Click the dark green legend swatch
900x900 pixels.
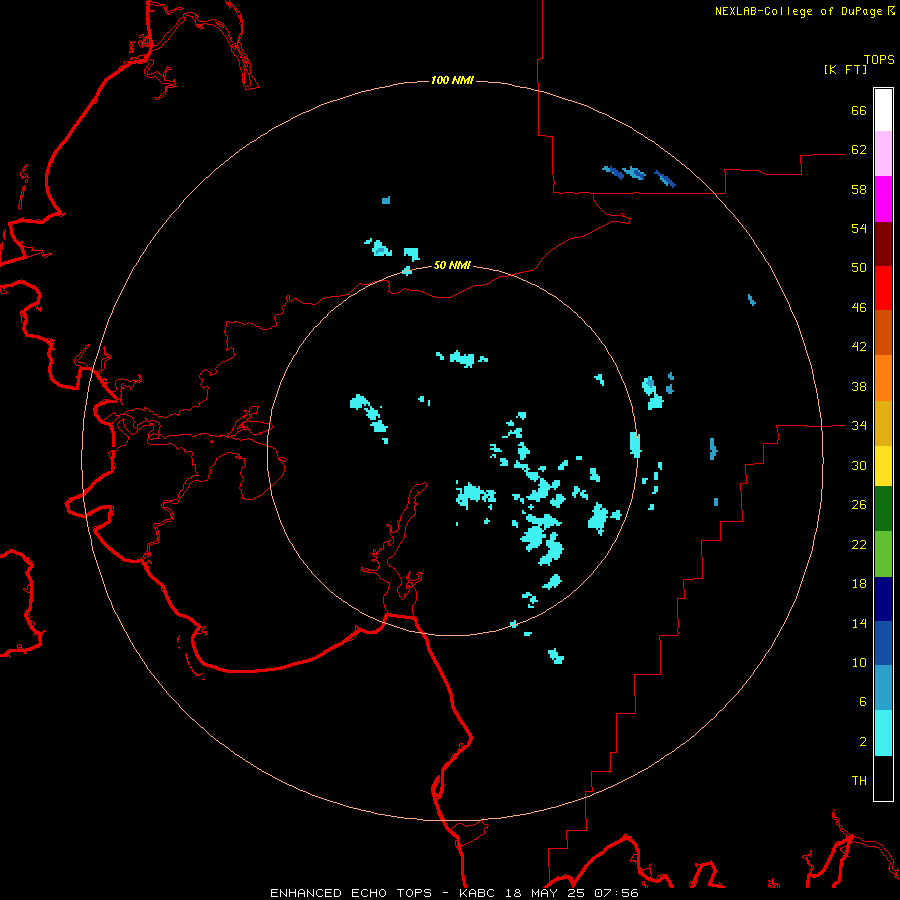click(883, 509)
